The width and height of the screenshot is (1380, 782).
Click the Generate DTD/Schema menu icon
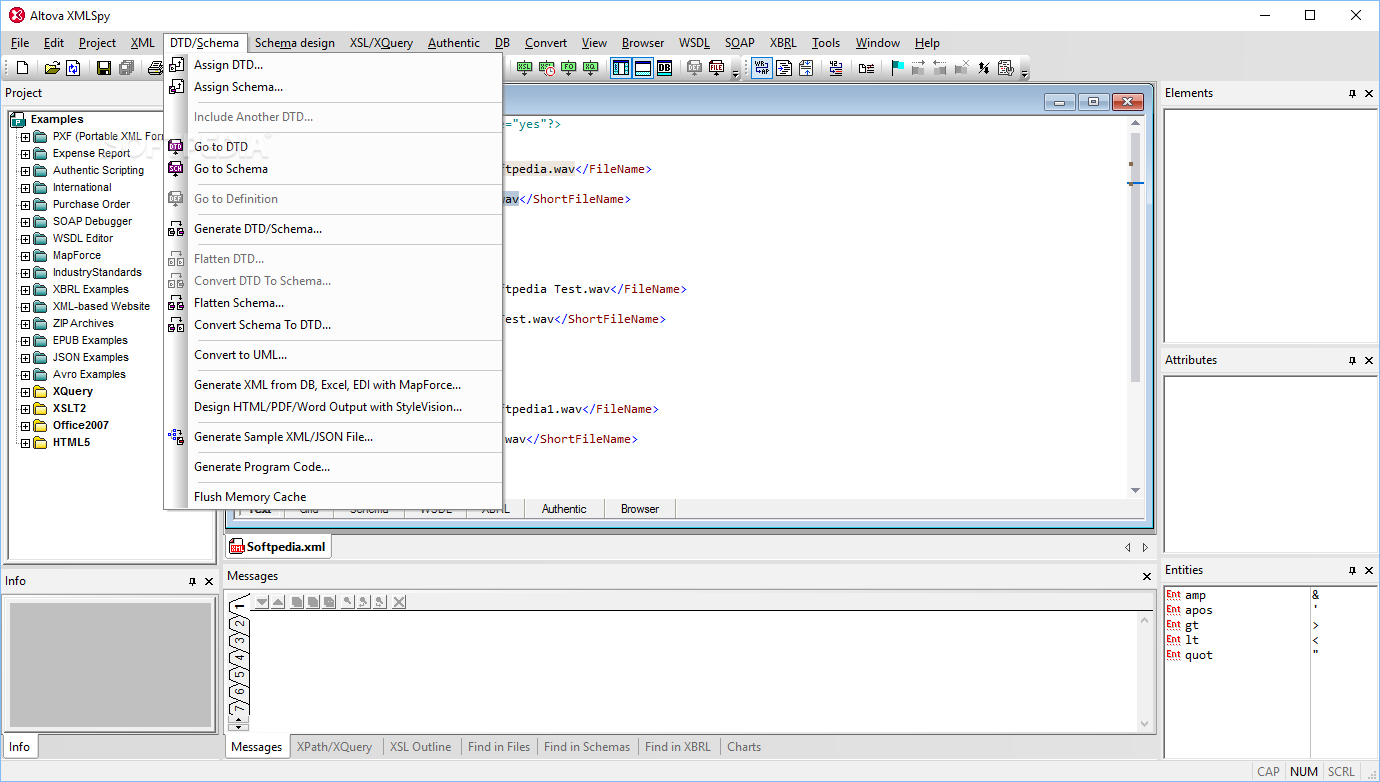(x=177, y=229)
